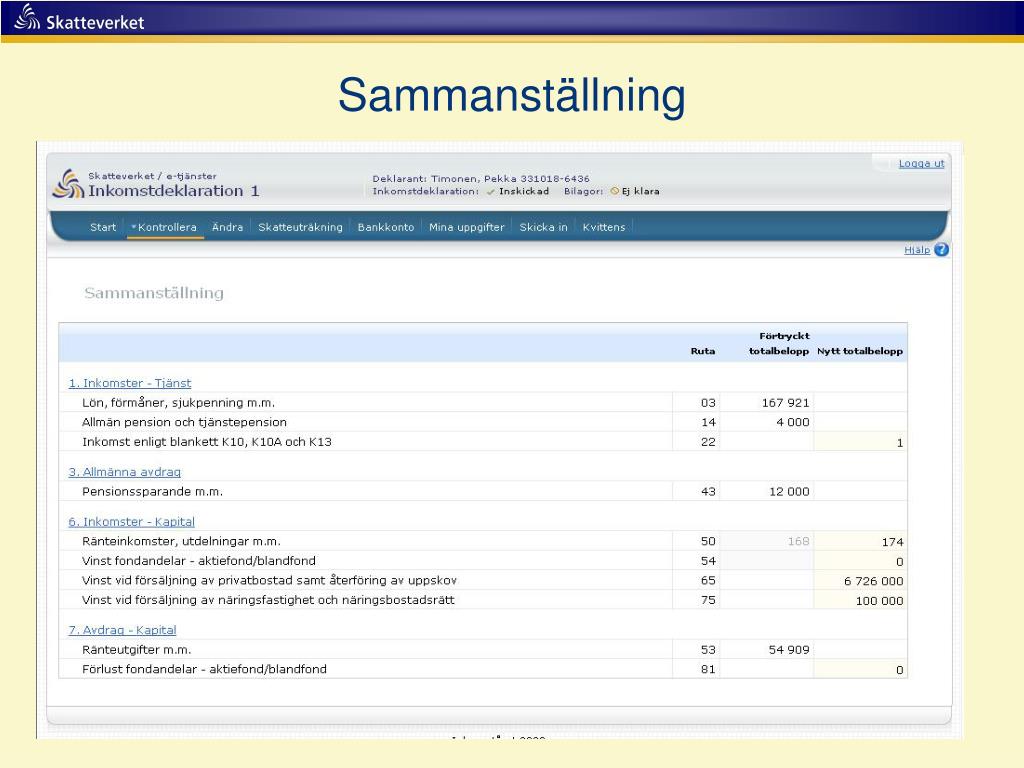Click row Förlust fondandelar - aktiefond/blandfond

point(483,669)
